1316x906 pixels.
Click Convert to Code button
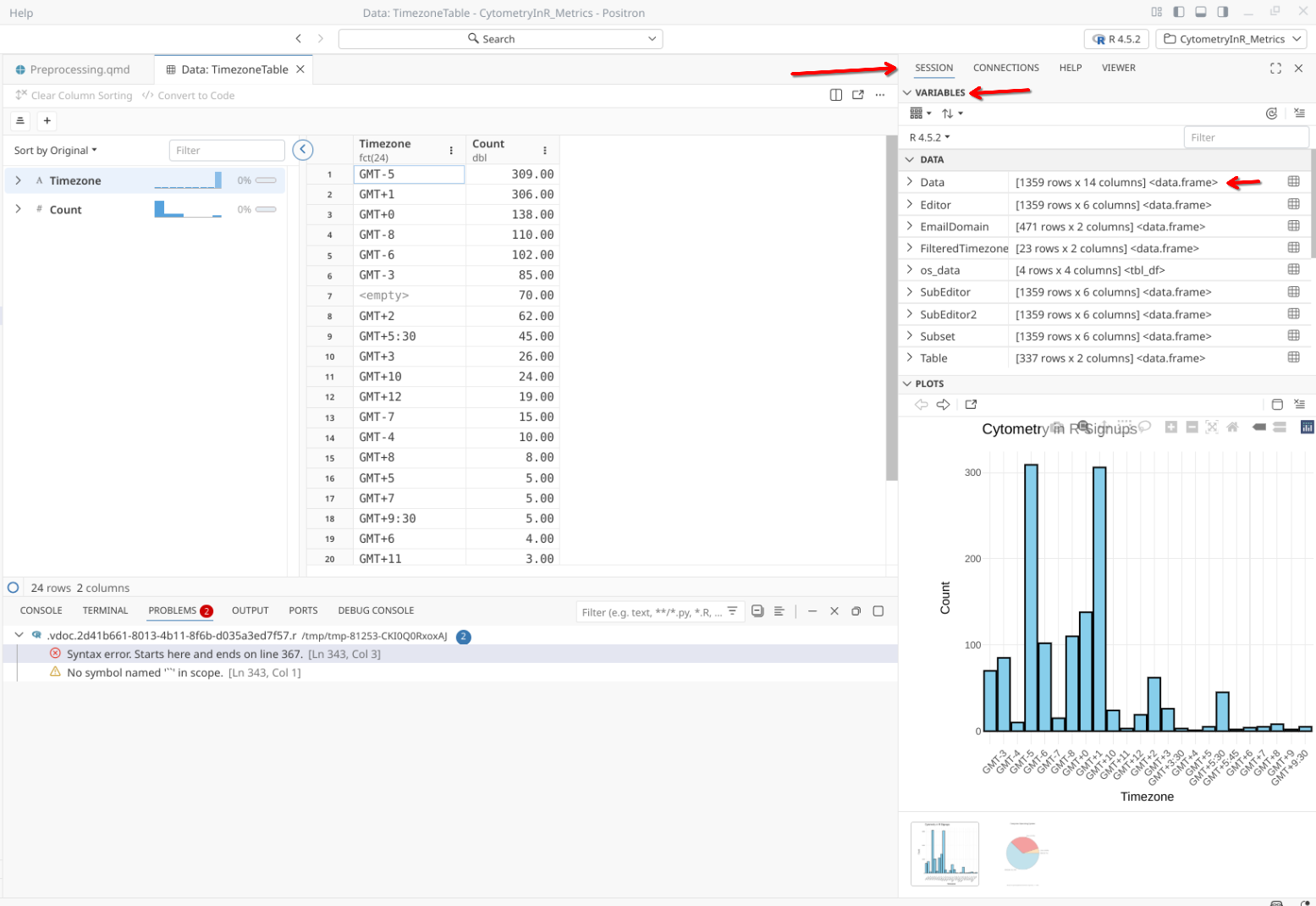189,96
